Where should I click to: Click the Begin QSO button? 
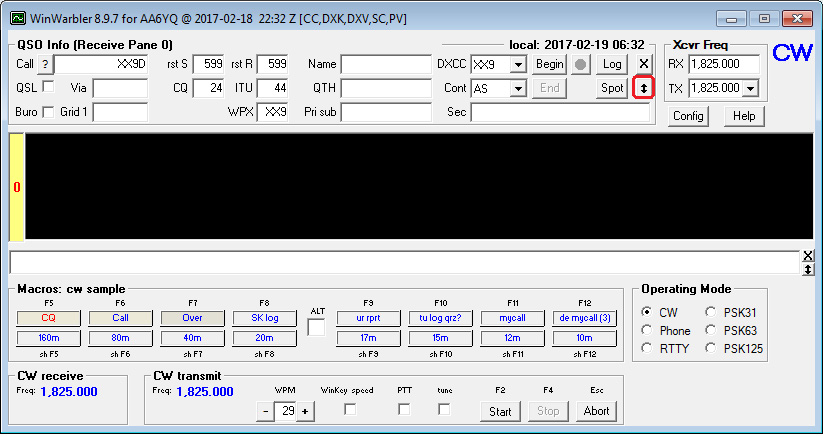(550, 65)
